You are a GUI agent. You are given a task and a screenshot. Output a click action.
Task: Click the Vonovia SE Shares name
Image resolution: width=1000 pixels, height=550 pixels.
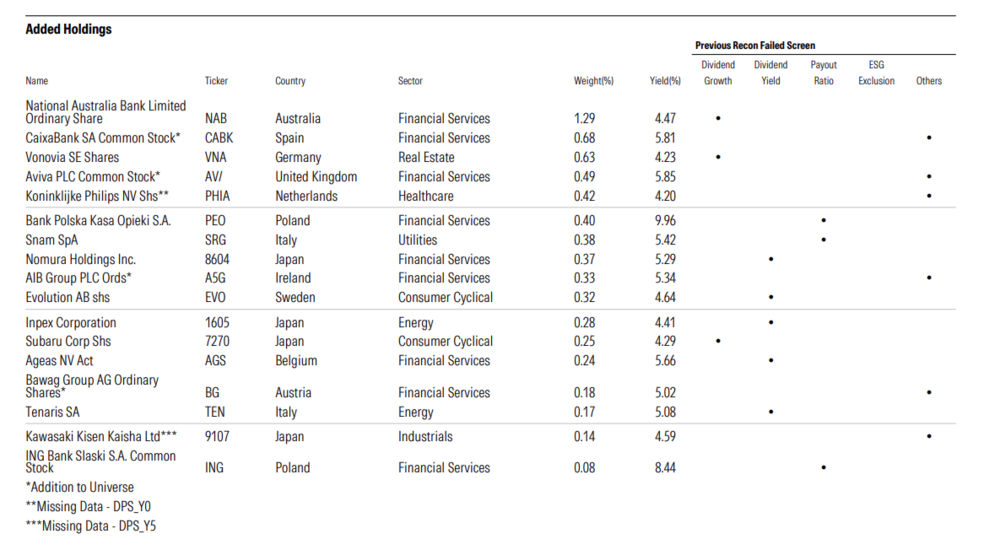coord(72,157)
